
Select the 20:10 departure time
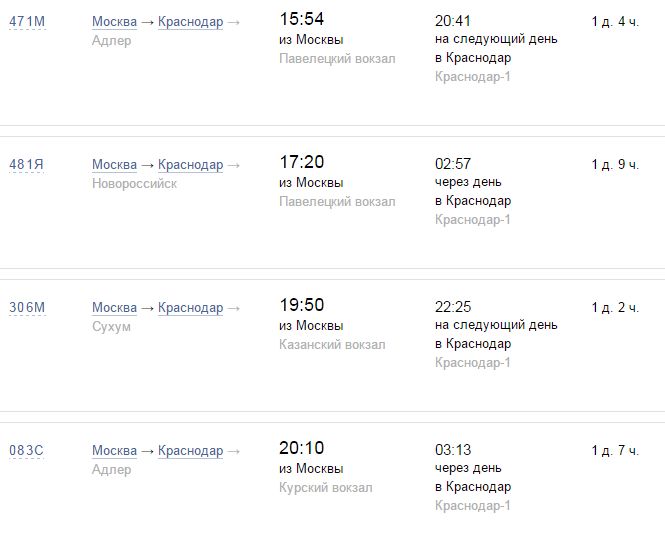point(301,448)
